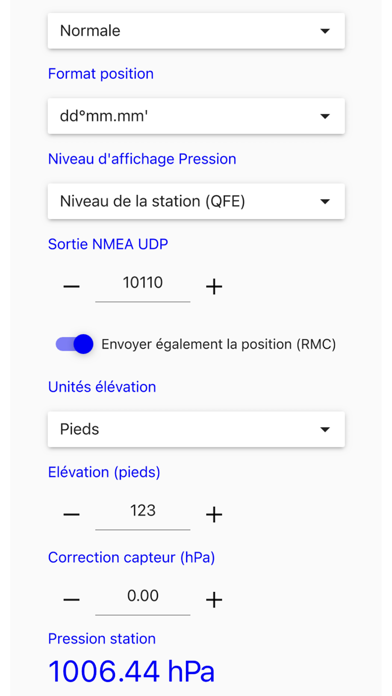Focus the UDP port field showing 10110

click(x=143, y=286)
